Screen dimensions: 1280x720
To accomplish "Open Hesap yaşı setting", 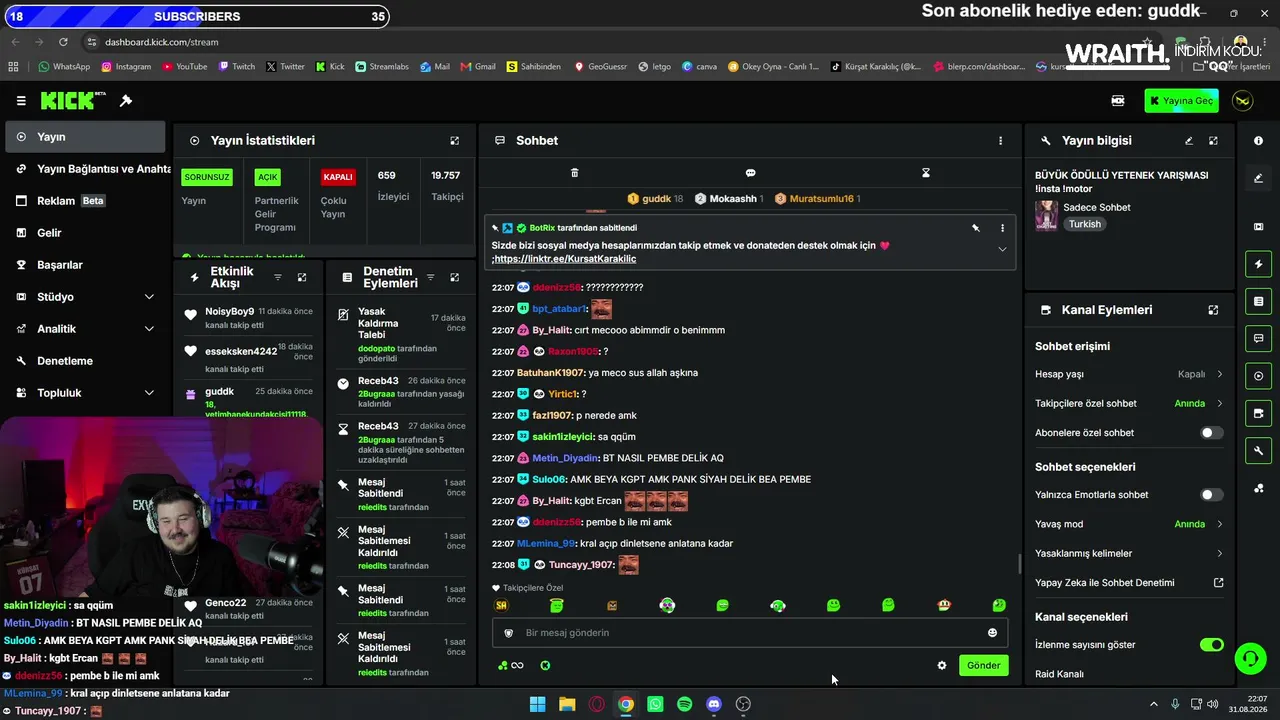I will pos(1129,374).
